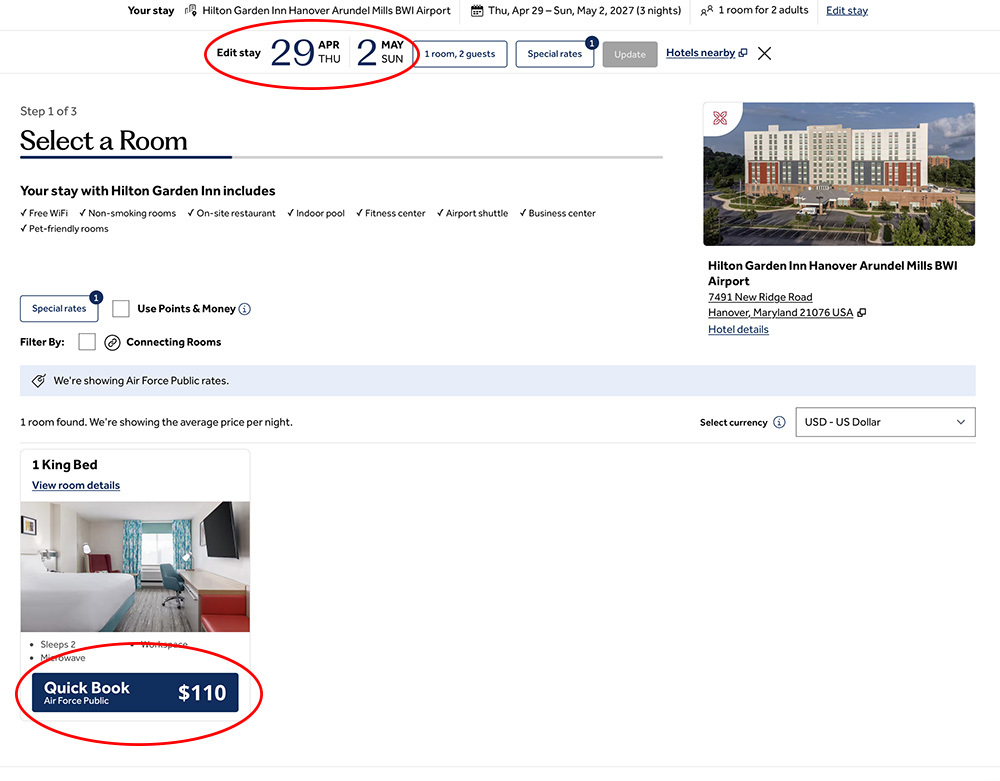The height and width of the screenshot is (781, 1000).
Task: Click the hotel building icon in Your stay bar
Action: pyautogui.click(x=191, y=11)
